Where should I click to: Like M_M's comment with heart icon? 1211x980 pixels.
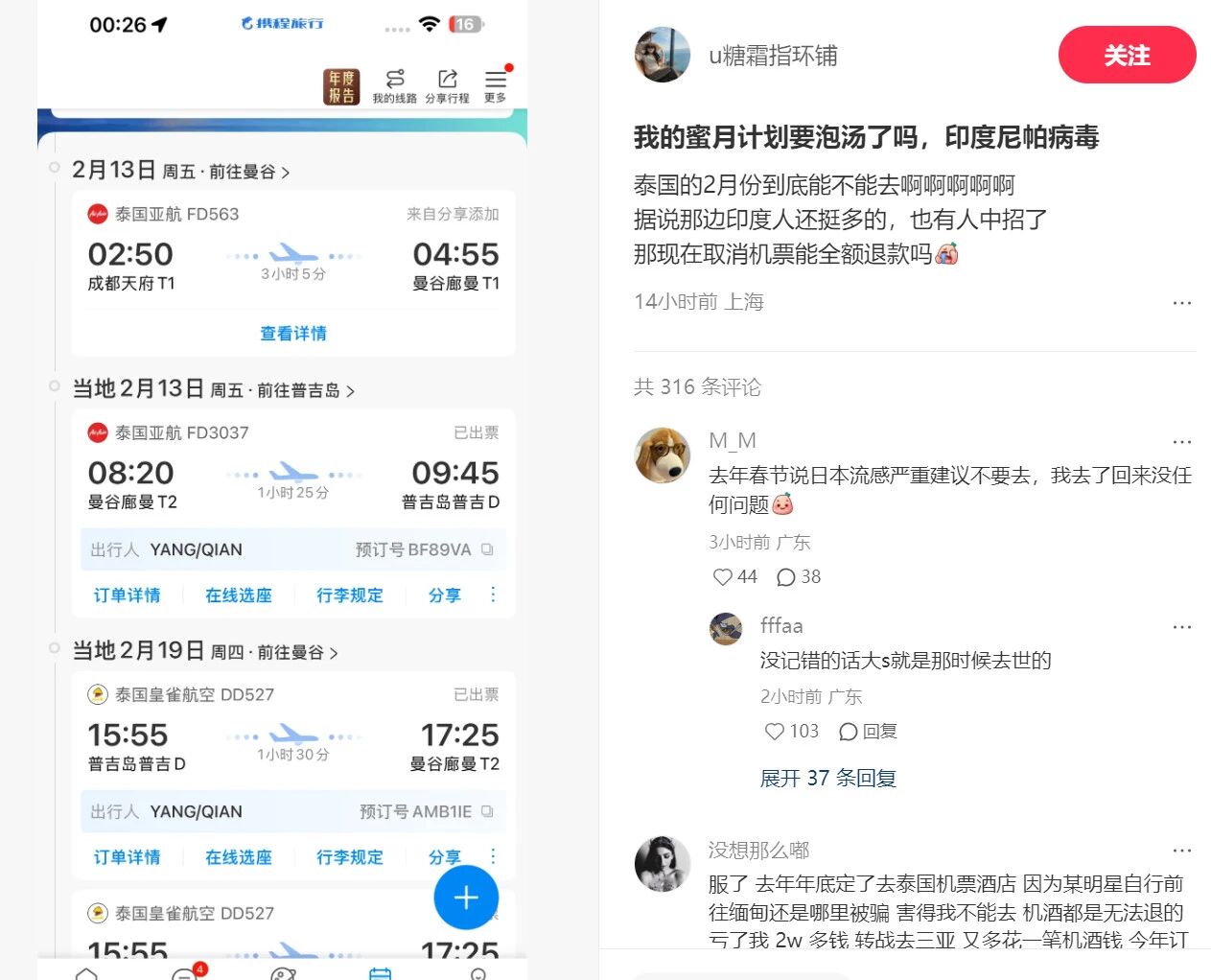tap(723, 576)
